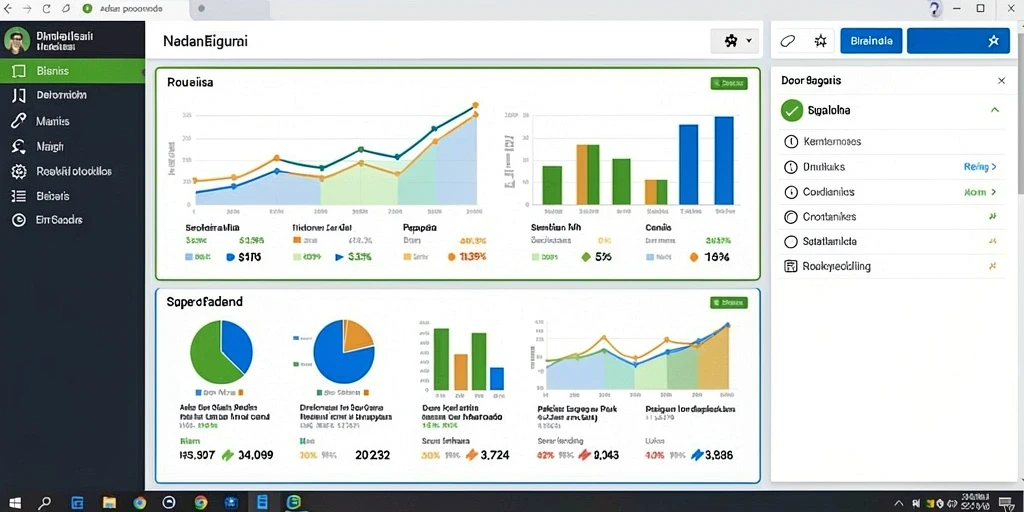Open File Explorer from the taskbar
This screenshot has width=1024, height=512.
[x=109, y=503]
